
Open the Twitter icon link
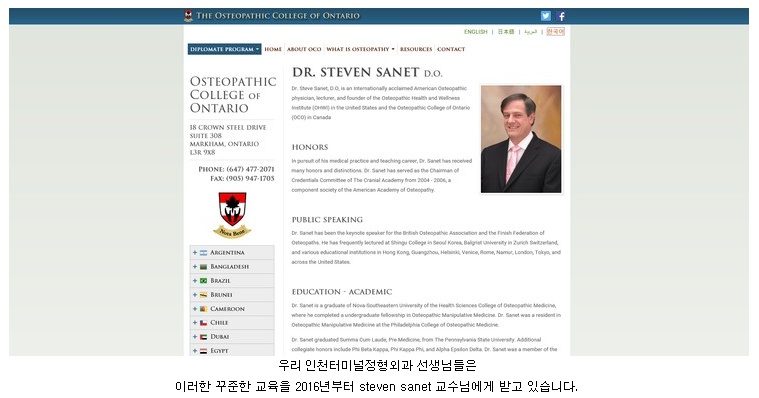[546, 16]
